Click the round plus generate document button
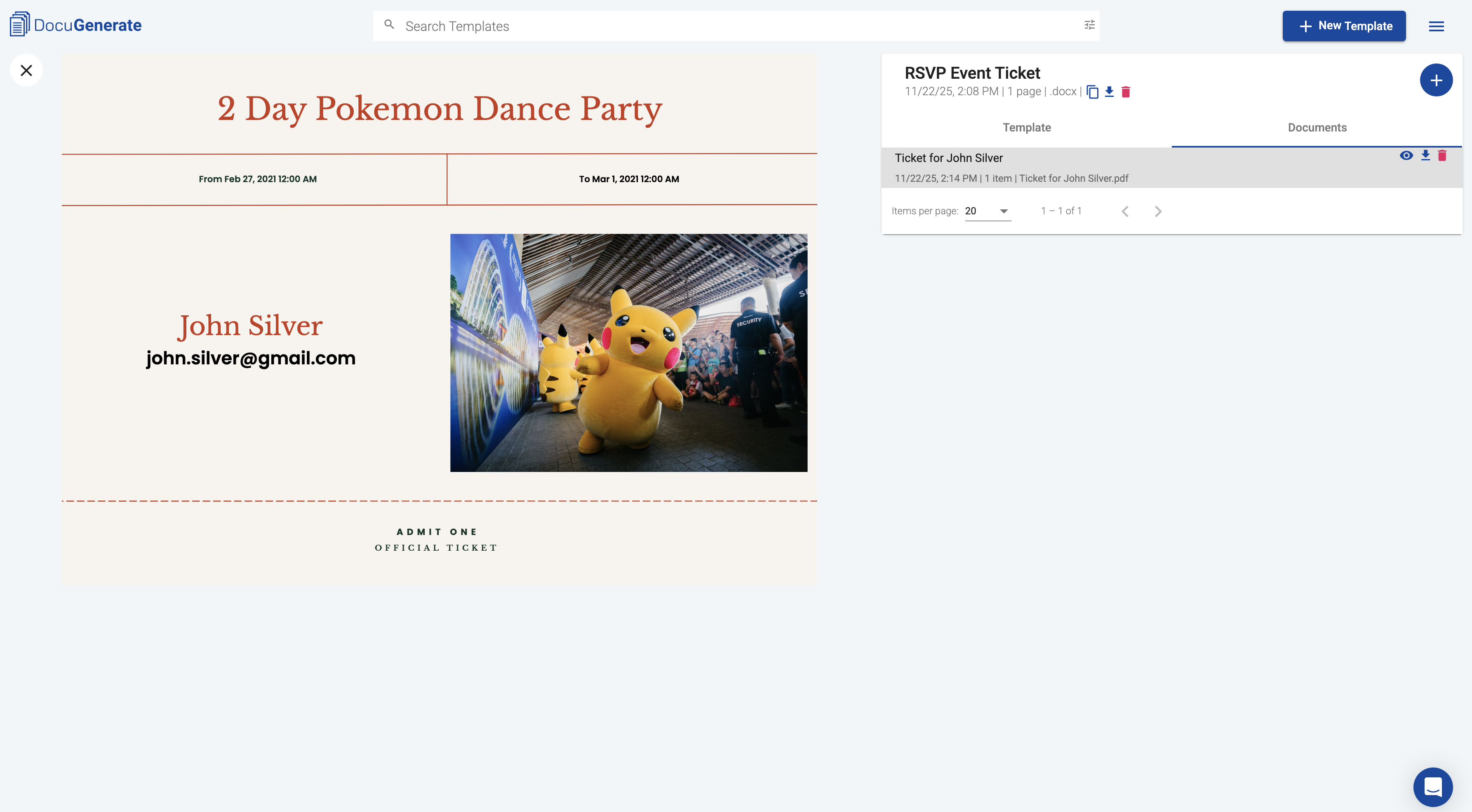 1436,80
